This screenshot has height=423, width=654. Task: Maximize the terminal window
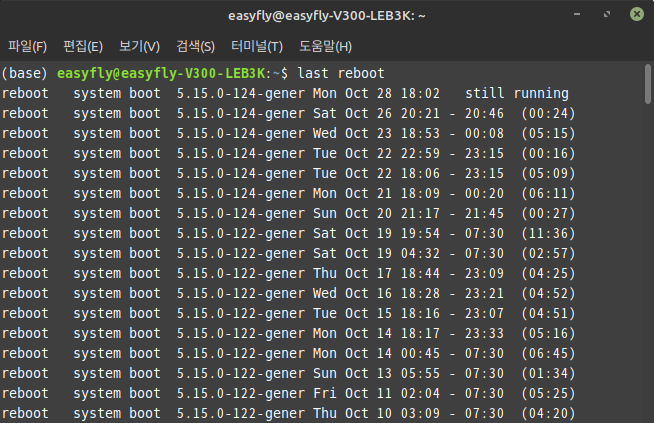607,15
